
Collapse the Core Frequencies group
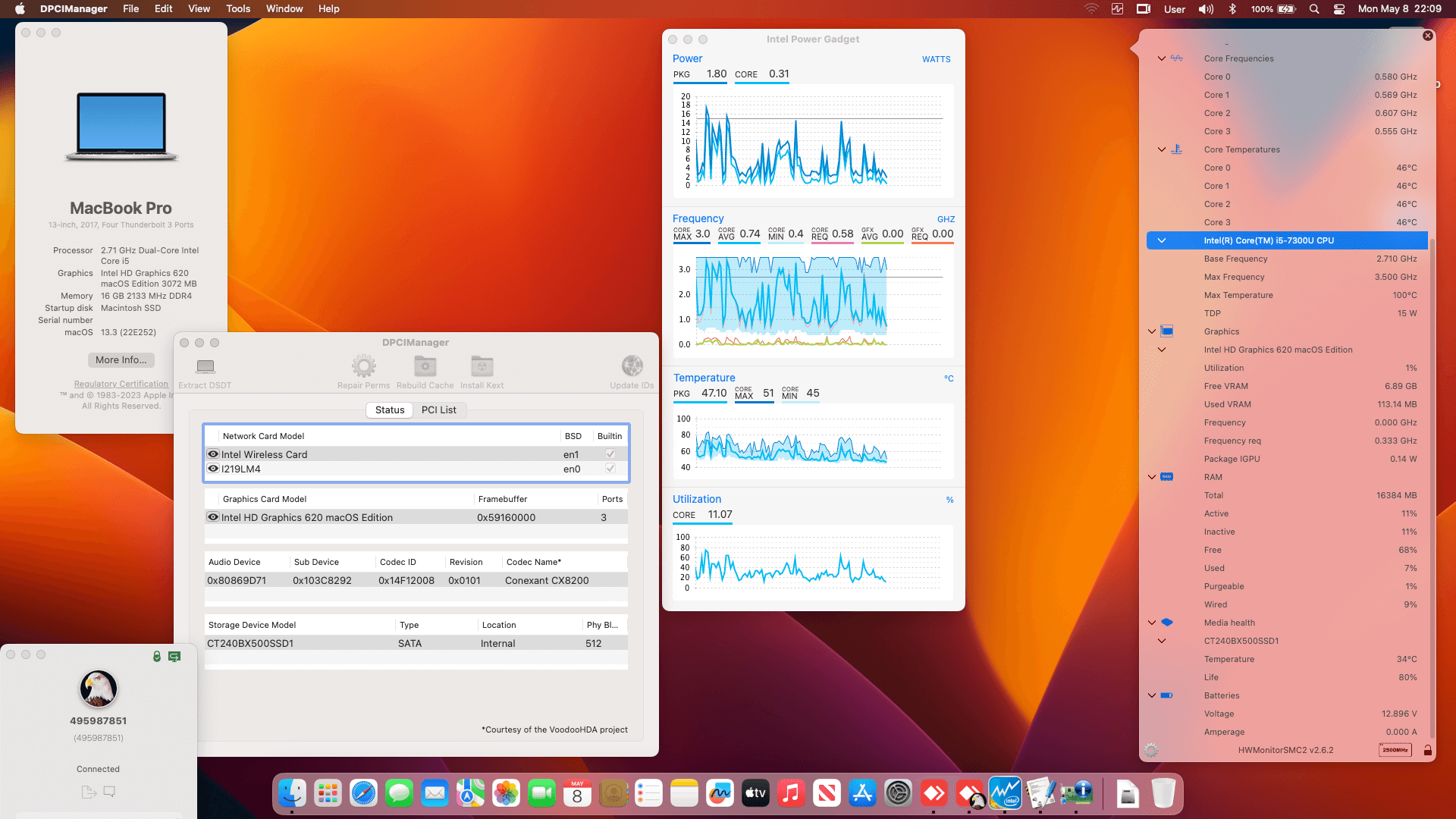coord(1161,58)
